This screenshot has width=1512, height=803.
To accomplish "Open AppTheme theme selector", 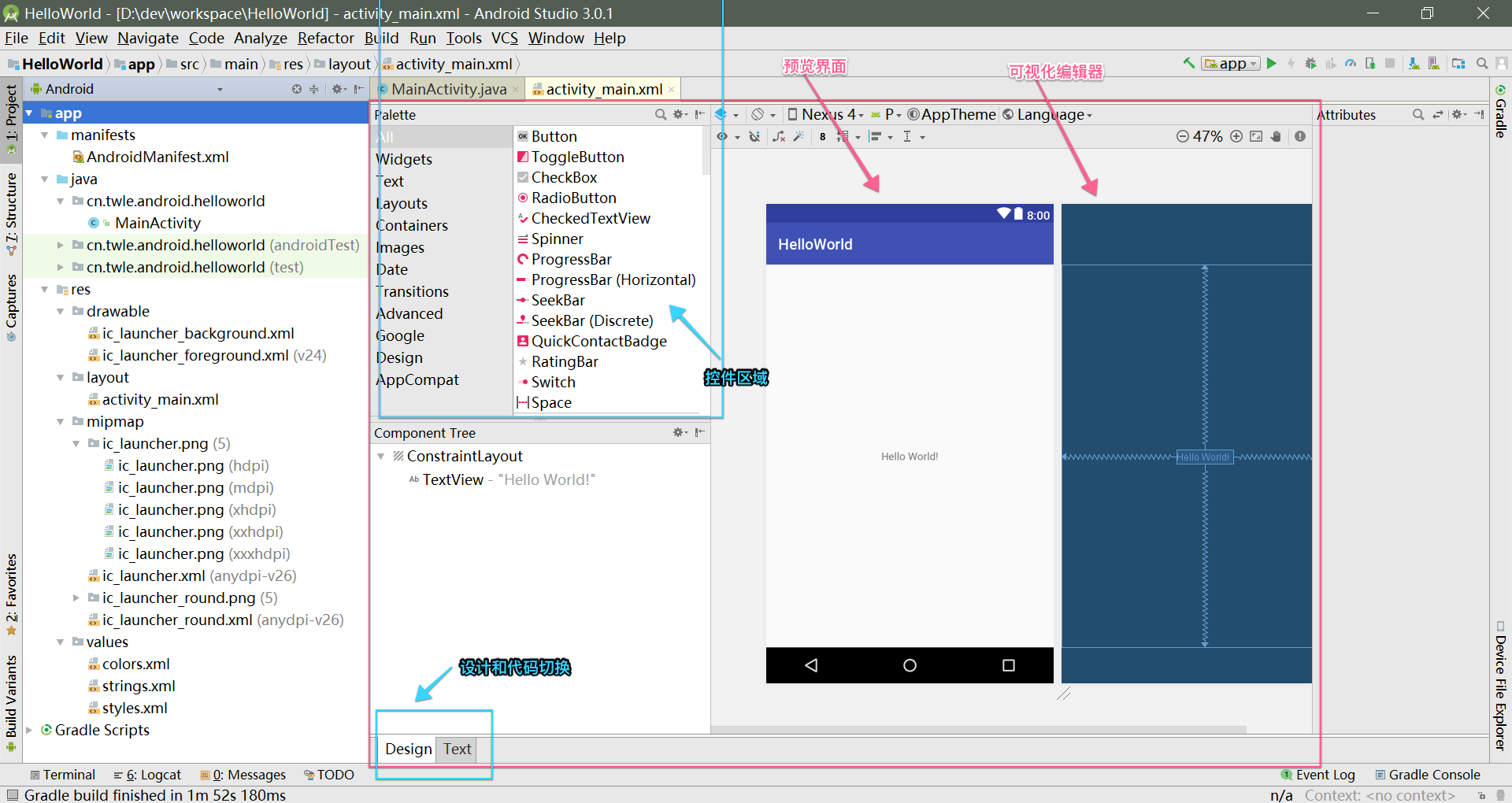I will pos(951,114).
